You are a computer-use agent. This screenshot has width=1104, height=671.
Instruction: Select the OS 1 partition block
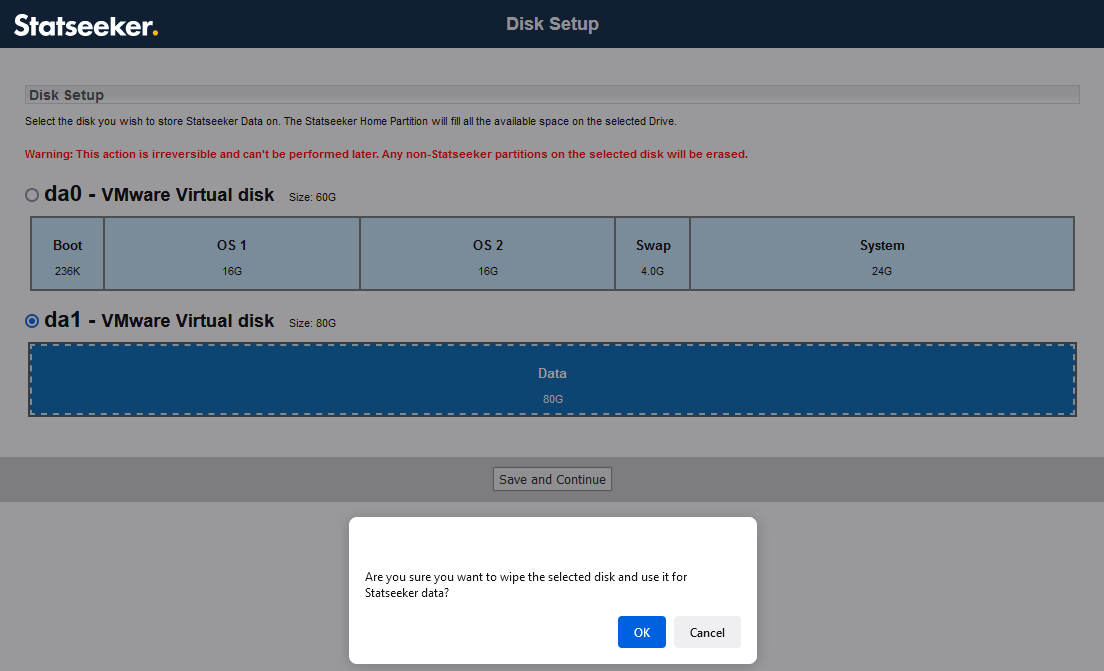click(x=232, y=254)
